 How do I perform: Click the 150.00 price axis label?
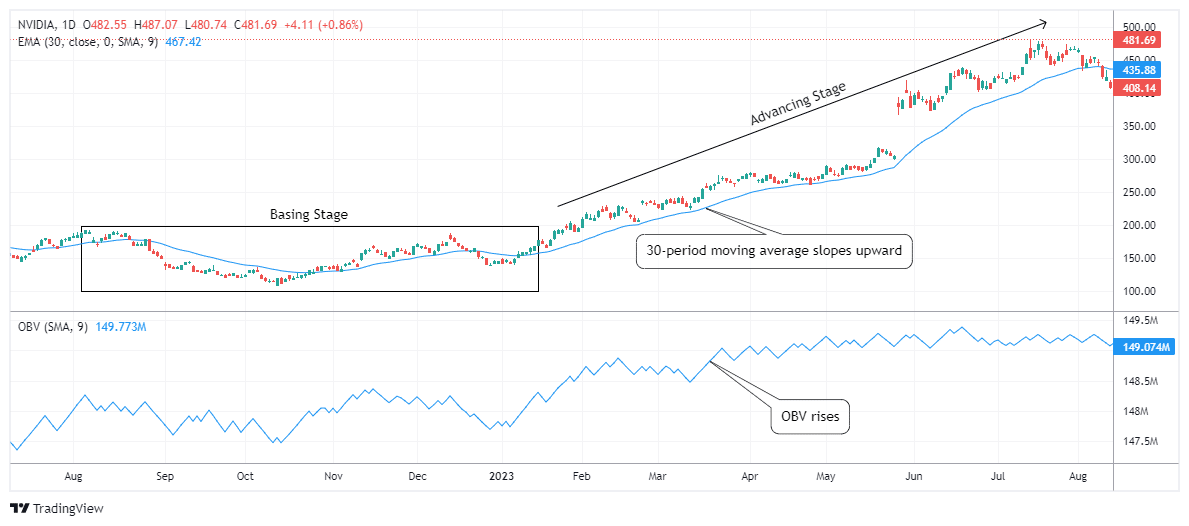pyautogui.click(x=1139, y=258)
